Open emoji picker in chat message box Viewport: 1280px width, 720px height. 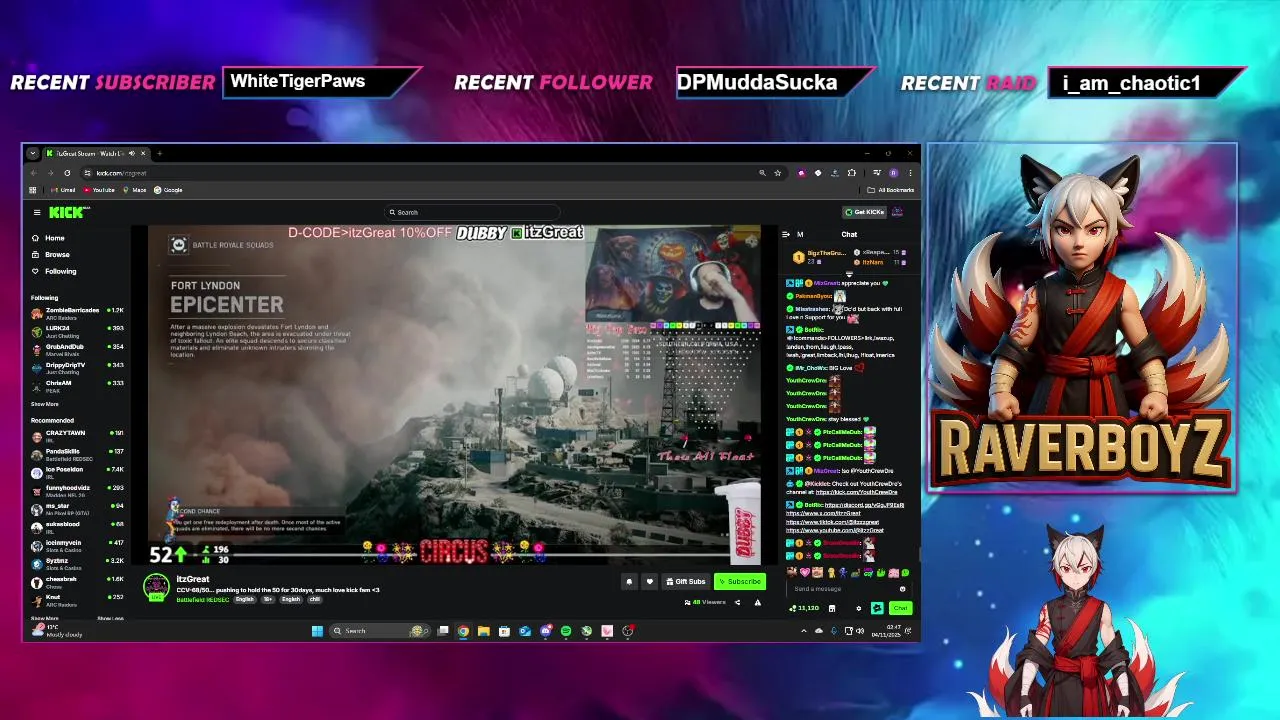point(902,589)
